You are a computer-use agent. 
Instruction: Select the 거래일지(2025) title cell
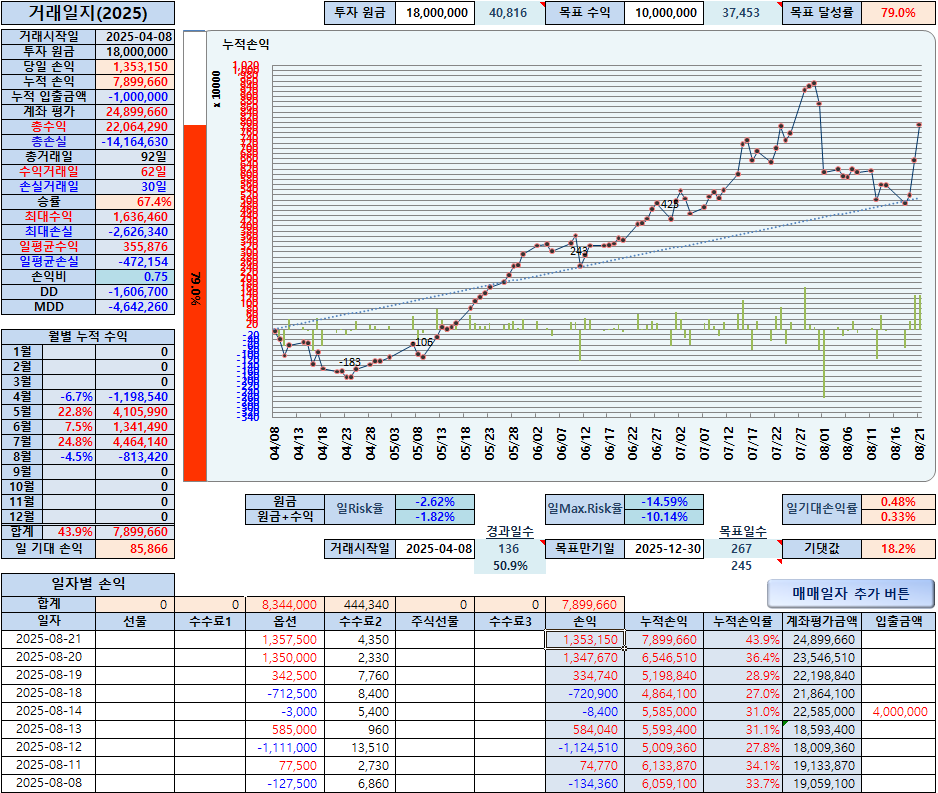pos(88,13)
